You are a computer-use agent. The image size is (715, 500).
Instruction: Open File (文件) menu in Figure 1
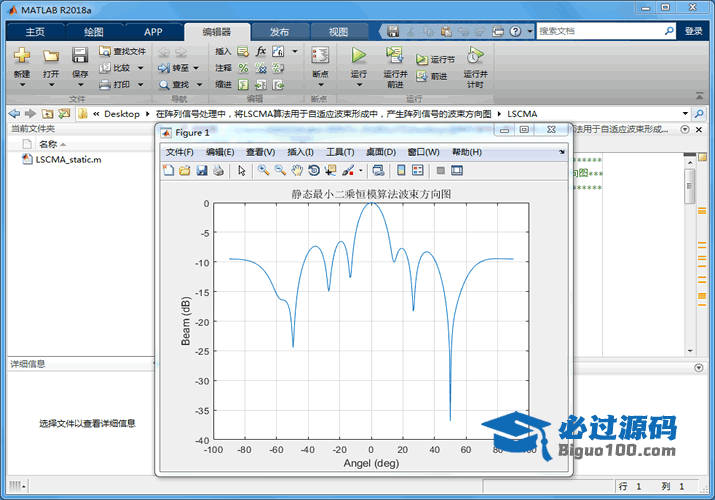pos(180,152)
